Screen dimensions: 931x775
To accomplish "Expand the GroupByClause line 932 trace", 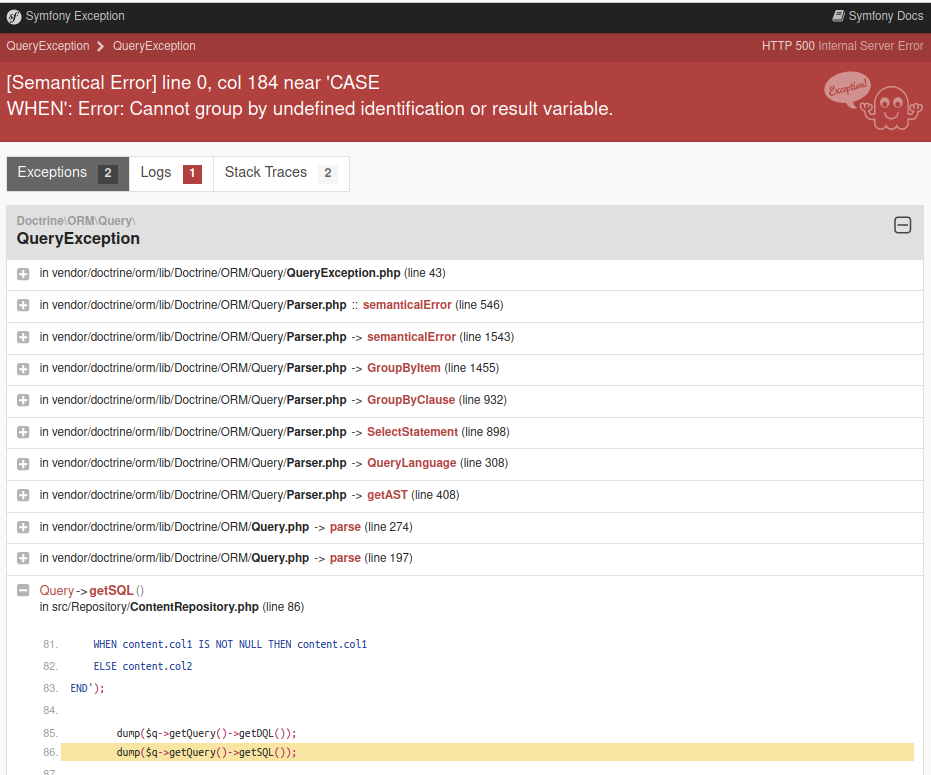I will (x=23, y=400).
